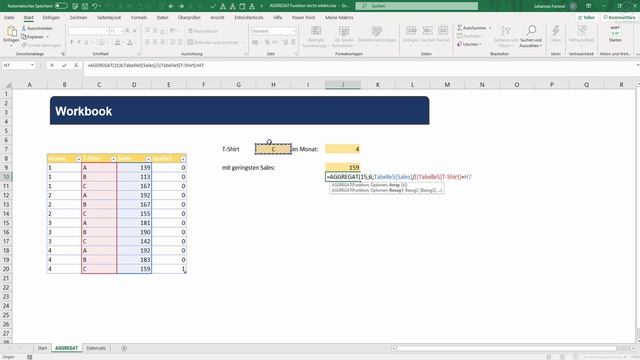
Task: Expand the Kopieren dropdown arrow
Action: (x=47, y=37)
